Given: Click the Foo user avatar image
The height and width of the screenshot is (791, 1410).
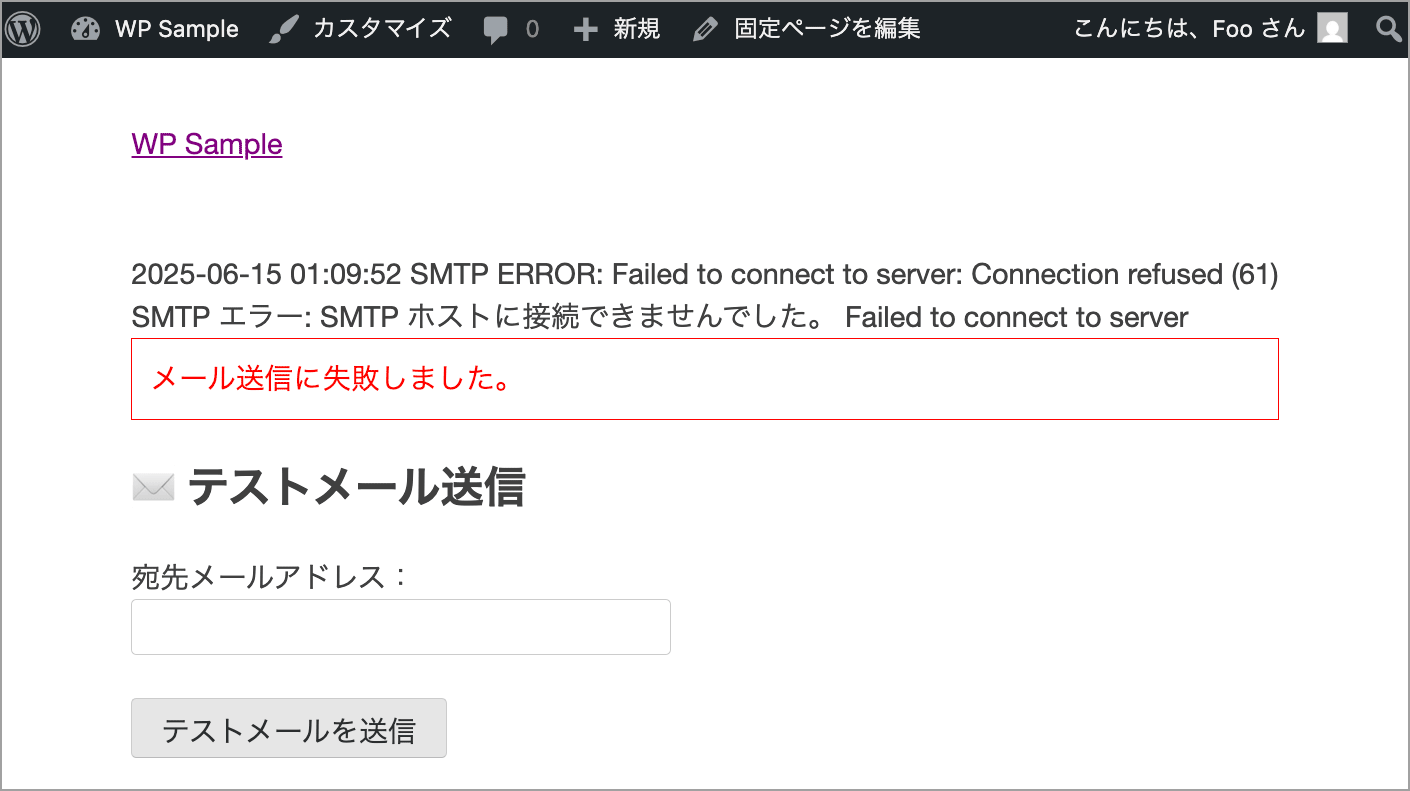Looking at the screenshot, I should [1332, 29].
